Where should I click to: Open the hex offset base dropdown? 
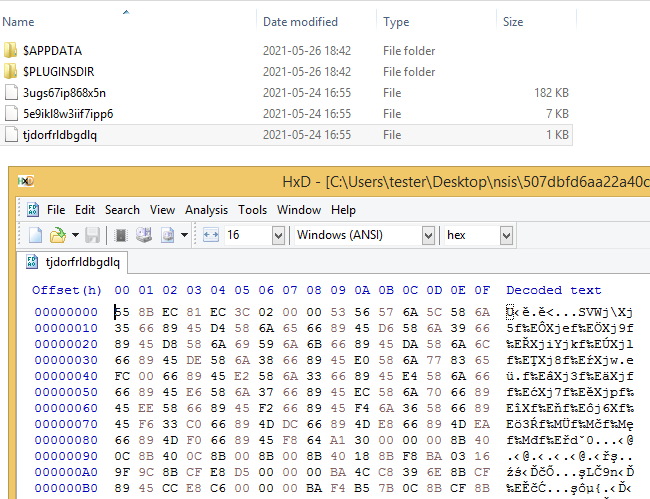click(506, 235)
